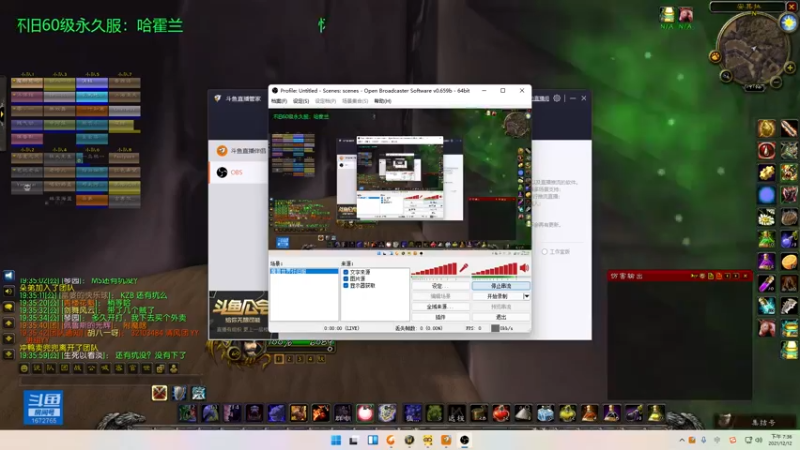The width and height of the screenshot is (800, 450).
Task: Toggle the 文字来源 source checkbox
Action: pos(346,272)
